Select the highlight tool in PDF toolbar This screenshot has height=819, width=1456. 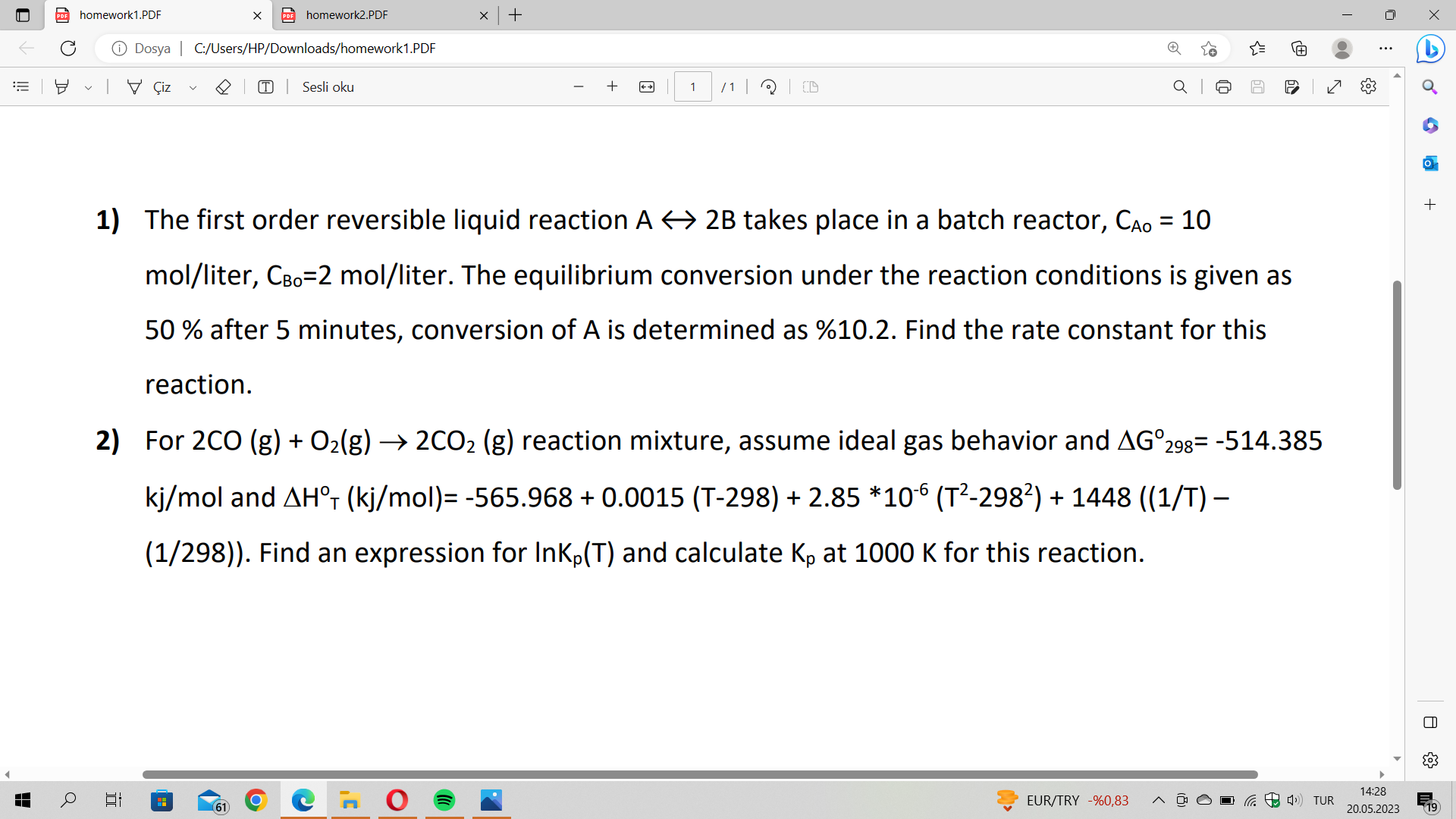coord(61,86)
